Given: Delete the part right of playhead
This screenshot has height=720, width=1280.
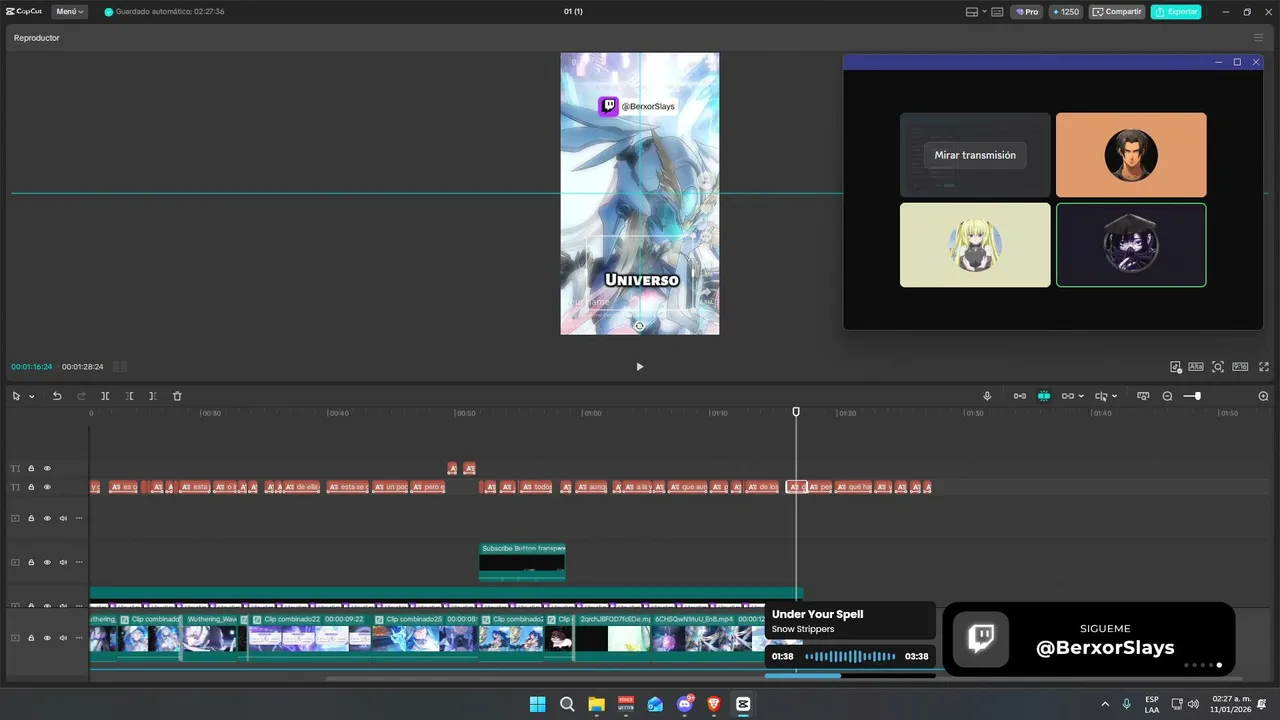Looking at the screenshot, I should click(153, 396).
